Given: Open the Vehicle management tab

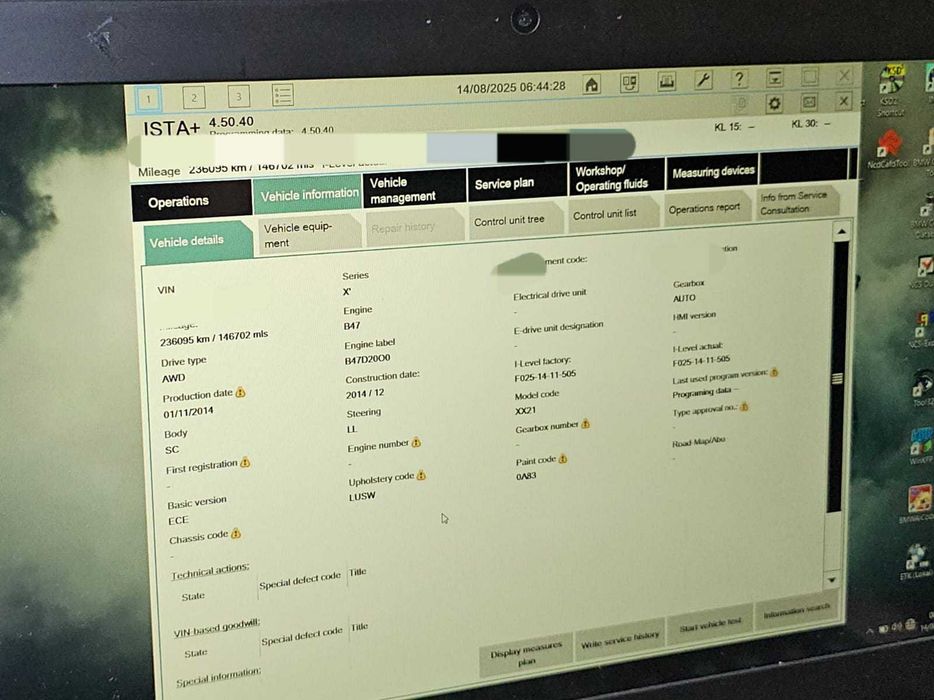Looking at the screenshot, I should point(414,189).
